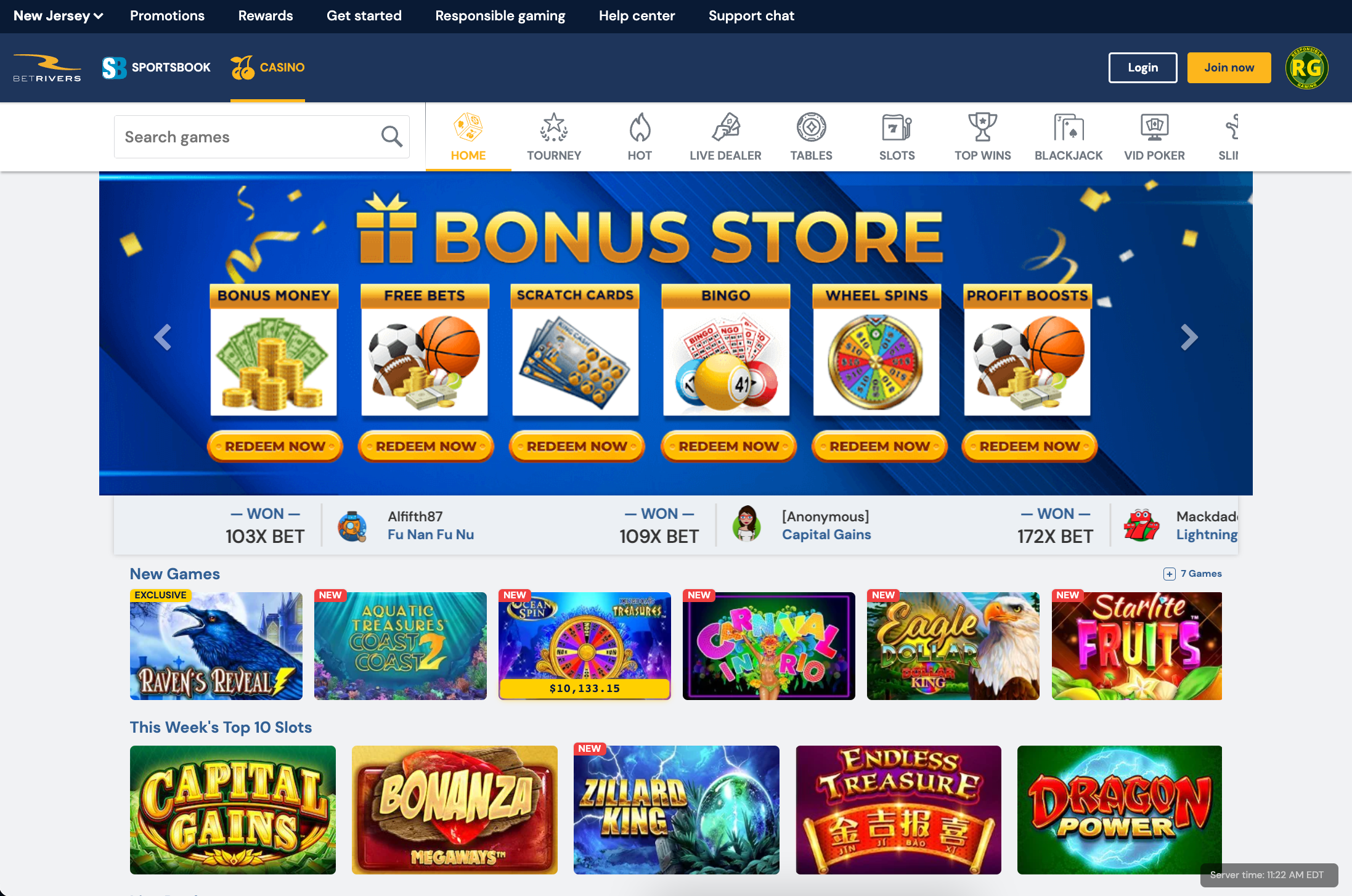Expand the New Jersey state dropdown

tap(59, 16)
